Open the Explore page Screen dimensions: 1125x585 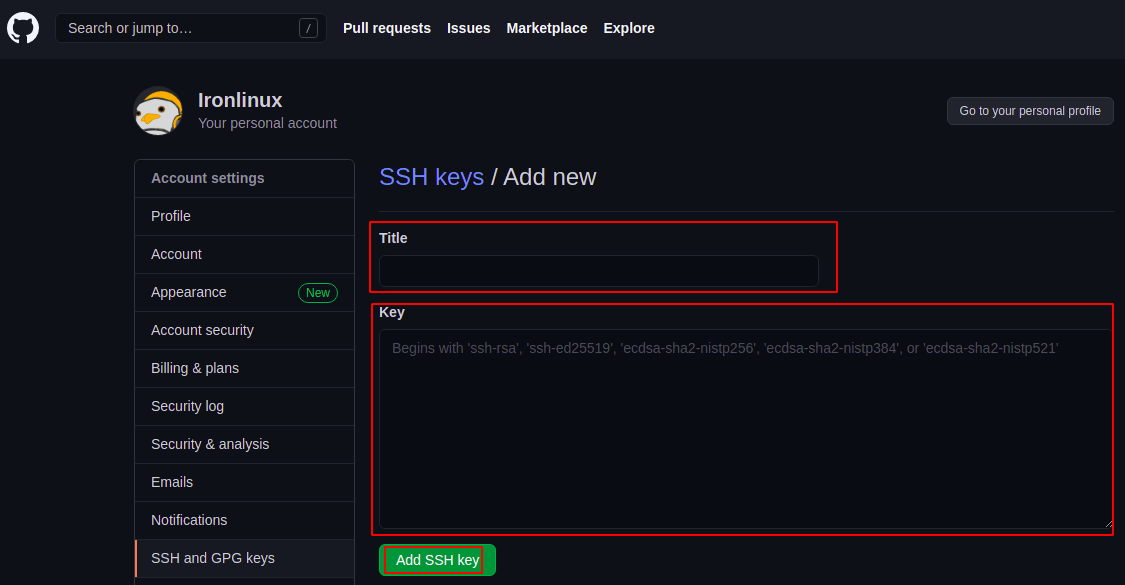629,28
